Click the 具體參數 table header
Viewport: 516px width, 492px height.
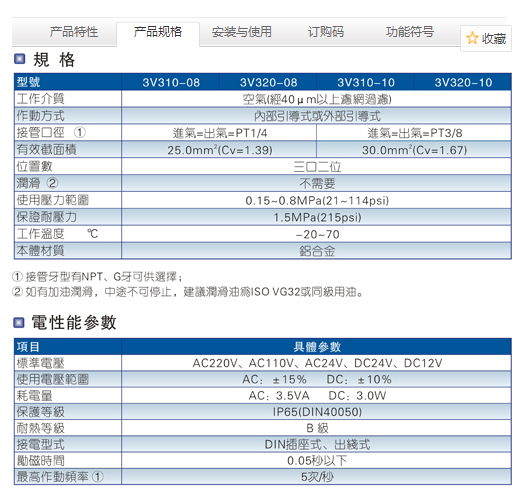click(316, 347)
